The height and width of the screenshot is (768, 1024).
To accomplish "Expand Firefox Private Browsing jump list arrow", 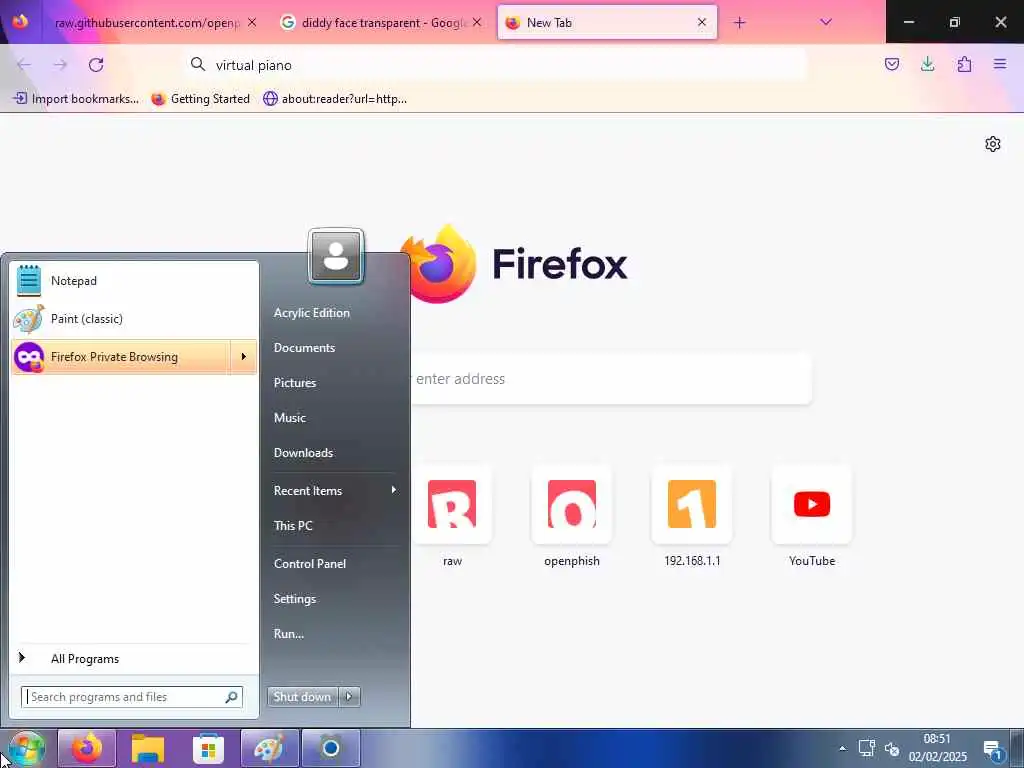I will [x=243, y=357].
